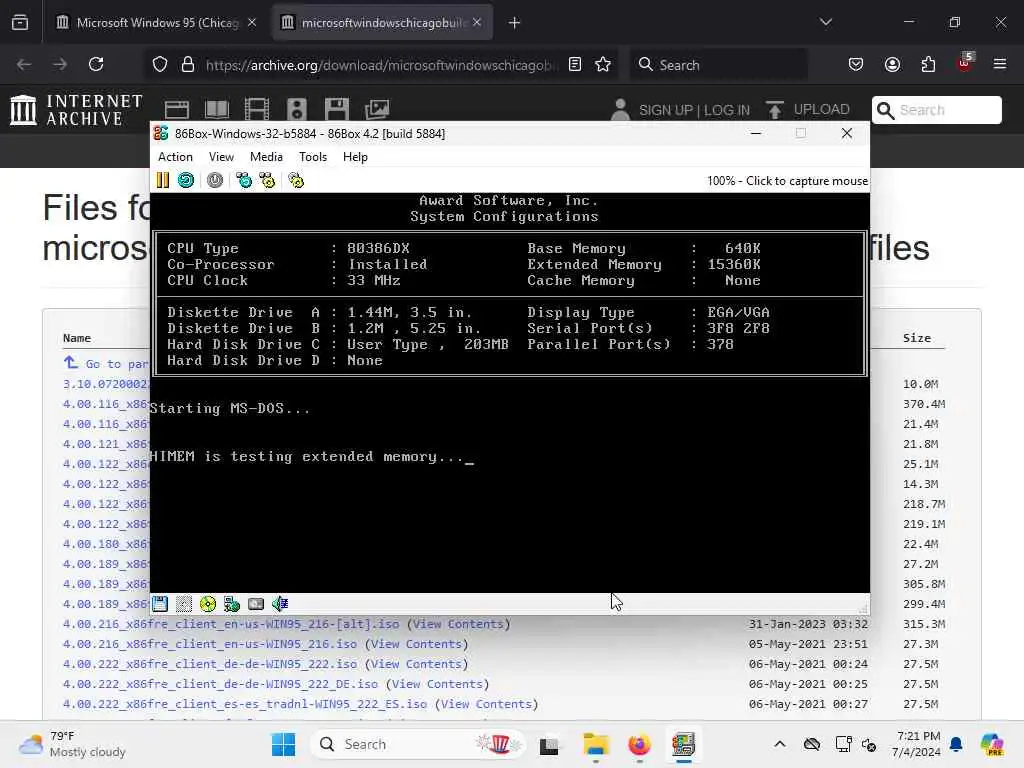
Task: Open Firefox account icon
Action: (x=892, y=64)
